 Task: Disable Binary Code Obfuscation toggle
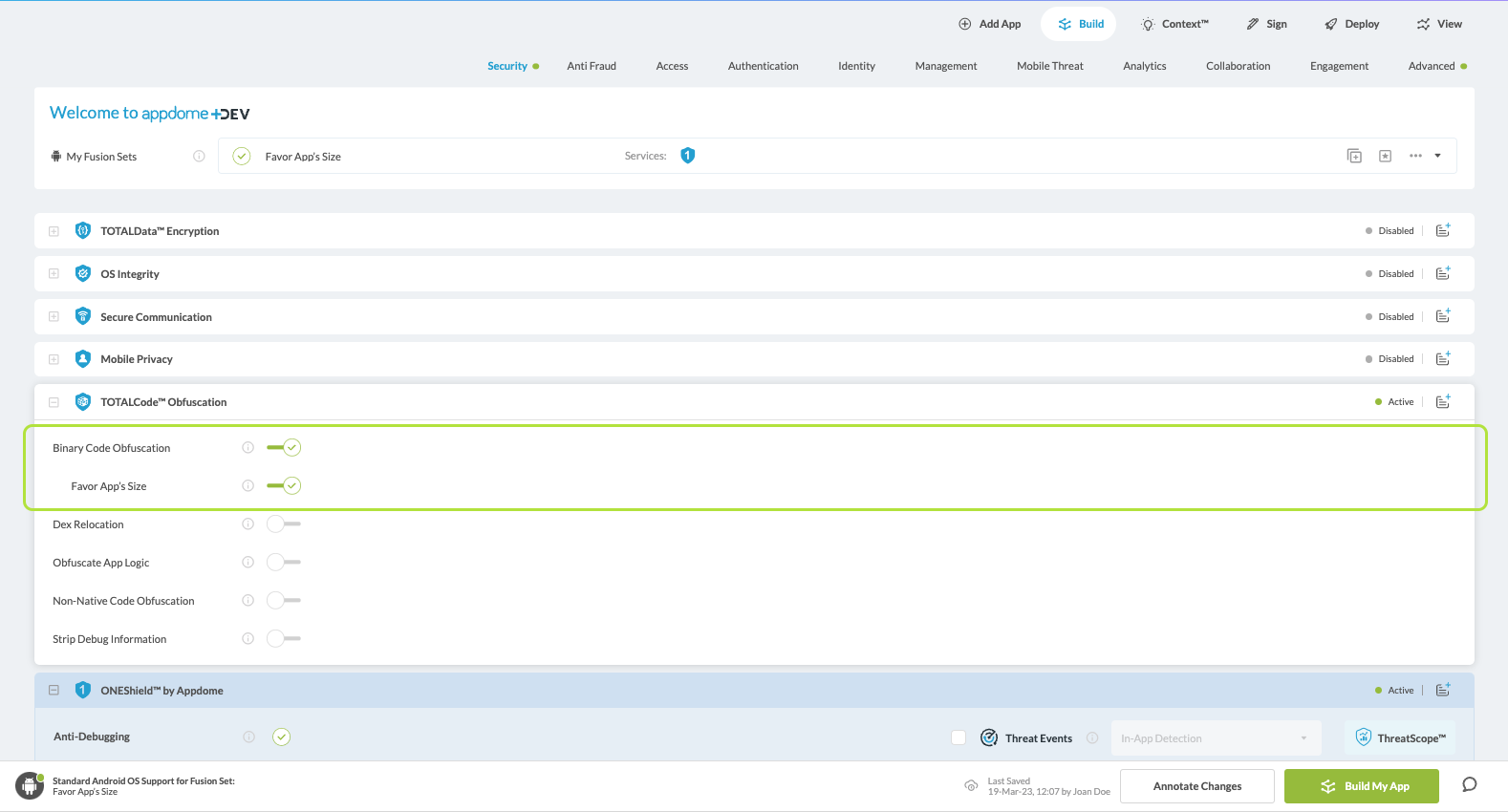click(285, 448)
